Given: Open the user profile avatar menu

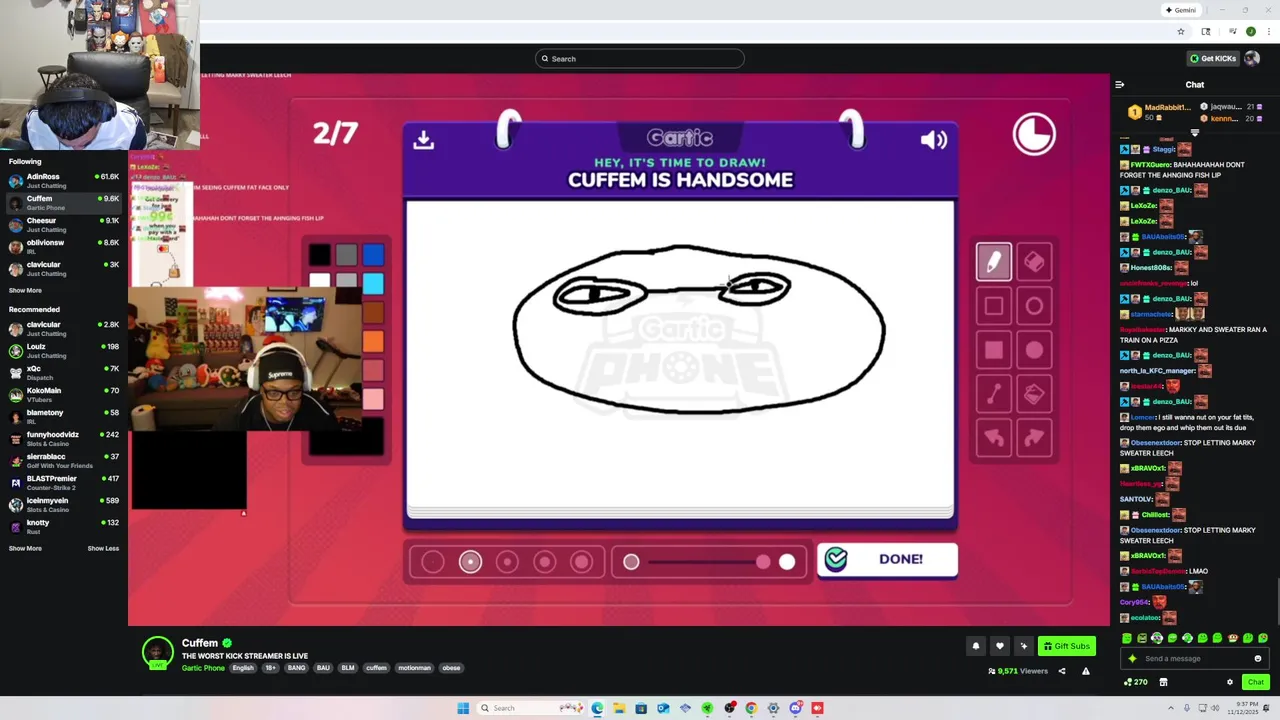Looking at the screenshot, I should (x=1252, y=58).
